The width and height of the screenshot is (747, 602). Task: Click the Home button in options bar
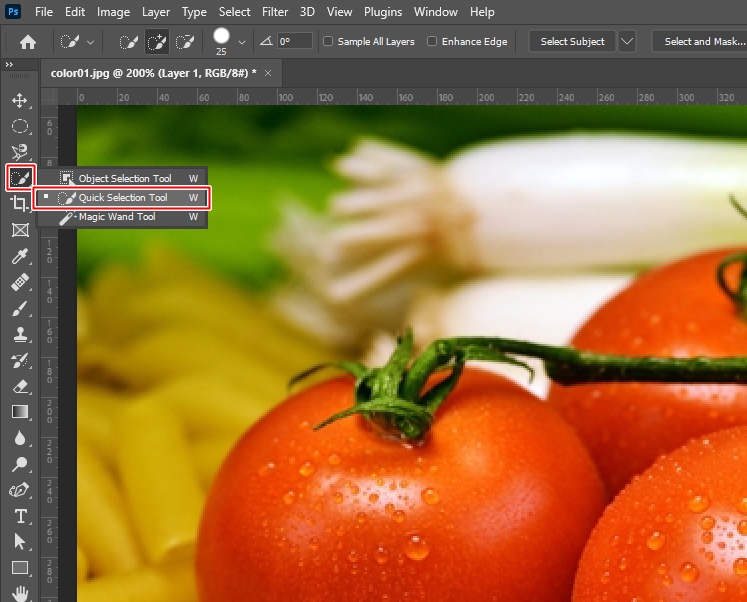tap(28, 42)
